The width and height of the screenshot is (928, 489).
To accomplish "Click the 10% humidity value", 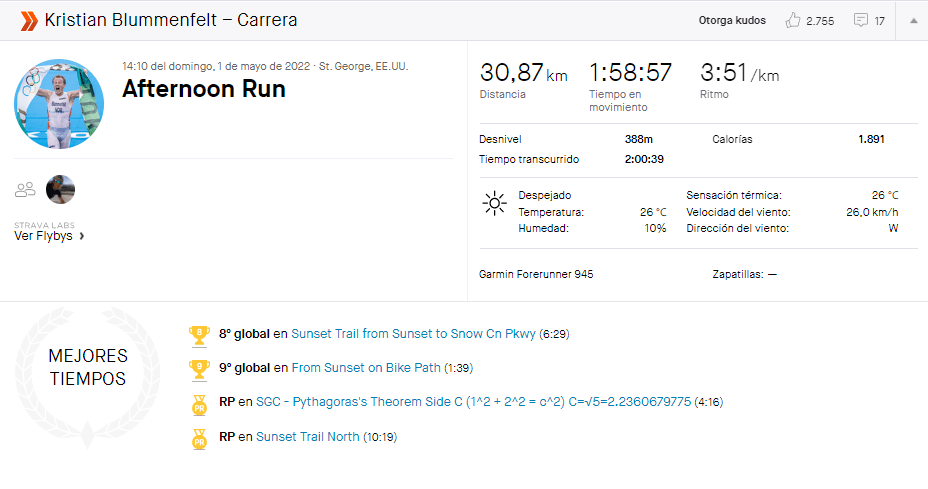I will [655, 229].
